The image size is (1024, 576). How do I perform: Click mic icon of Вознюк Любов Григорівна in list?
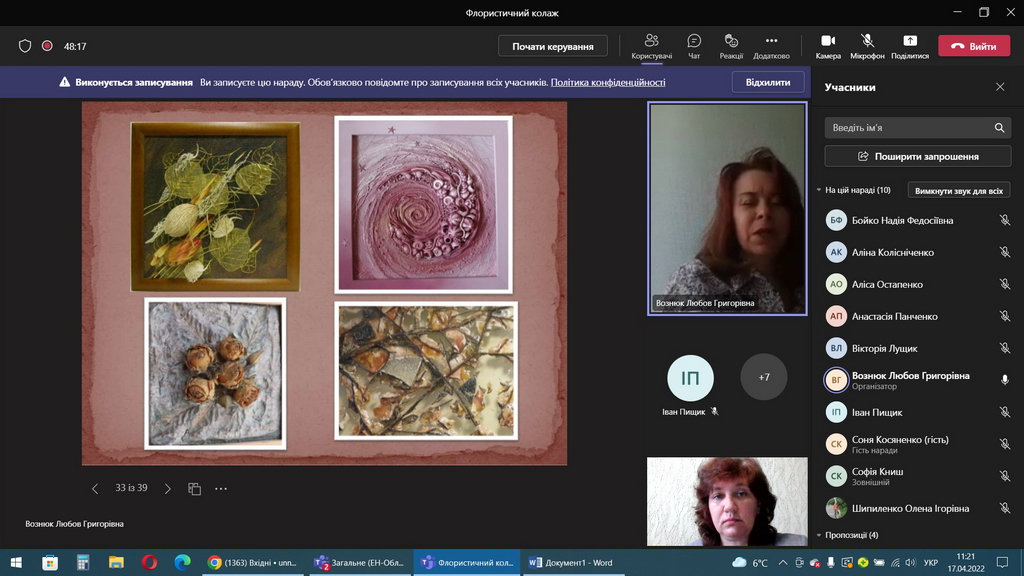click(1004, 380)
